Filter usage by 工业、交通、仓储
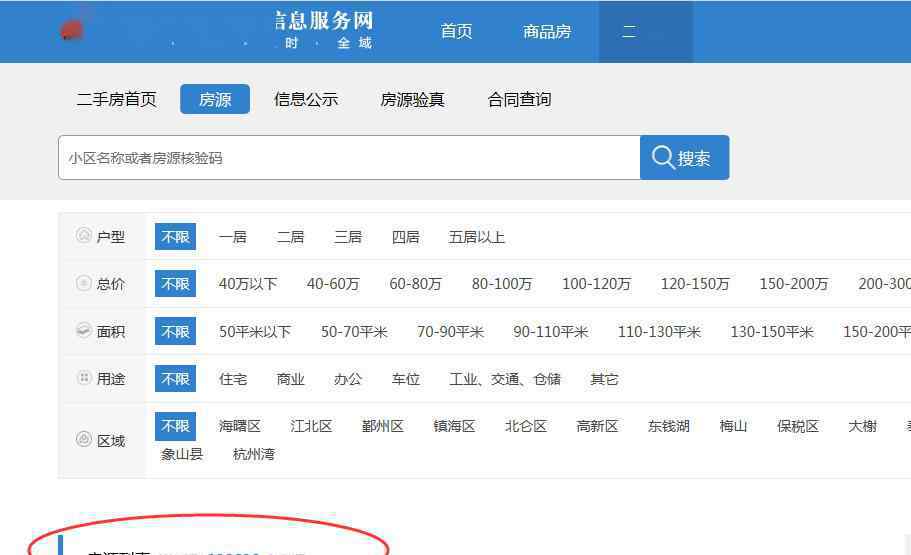This screenshot has height=555, width=911. click(505, 379)
